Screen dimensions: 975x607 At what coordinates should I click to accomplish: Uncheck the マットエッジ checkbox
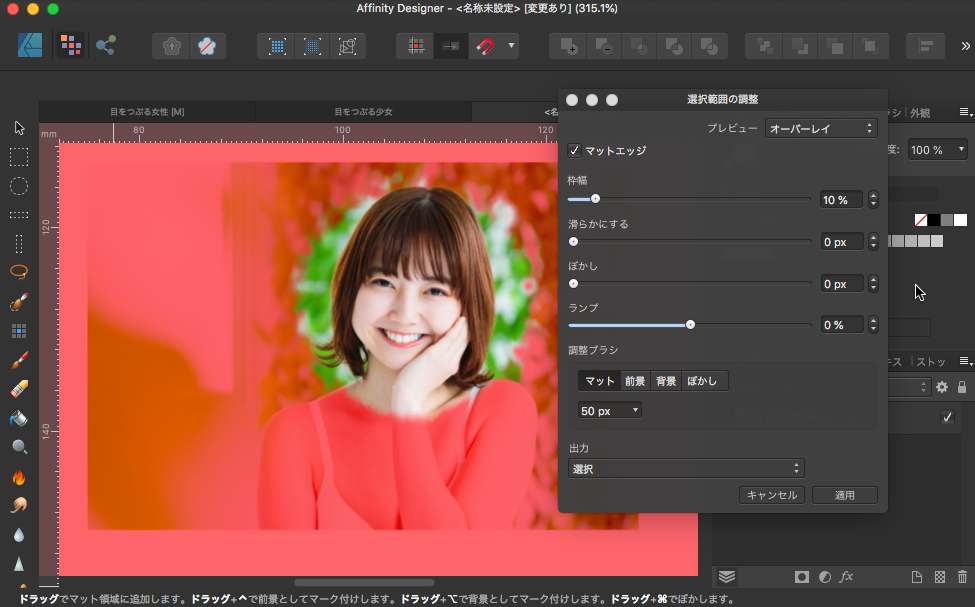[x=574, y=151]
